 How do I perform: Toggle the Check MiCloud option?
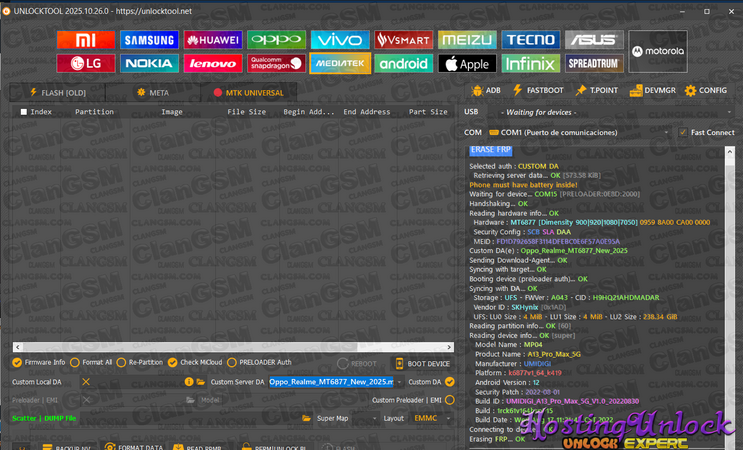(x=172, y=362)
